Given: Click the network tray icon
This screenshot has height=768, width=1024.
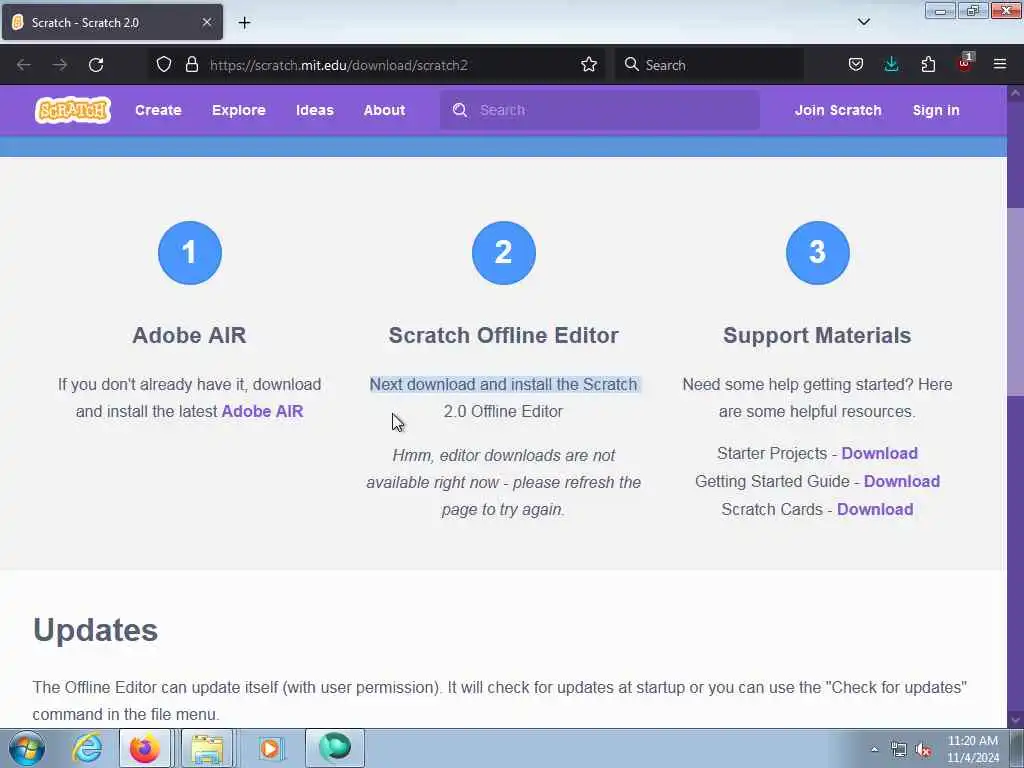Looking at the screenshot, I should point(899,750).
